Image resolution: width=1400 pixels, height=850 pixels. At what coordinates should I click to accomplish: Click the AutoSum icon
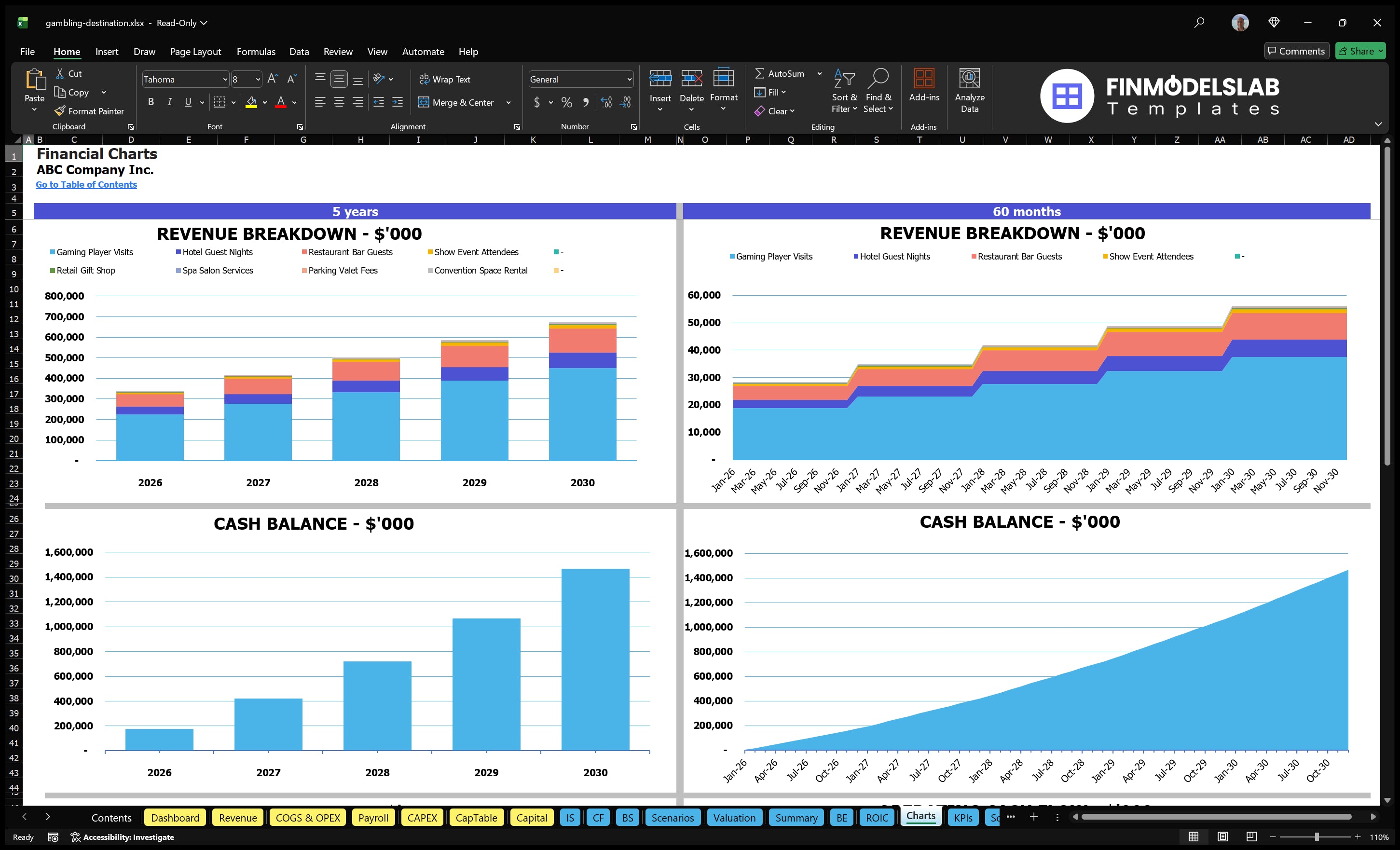(x=761, y=73)
